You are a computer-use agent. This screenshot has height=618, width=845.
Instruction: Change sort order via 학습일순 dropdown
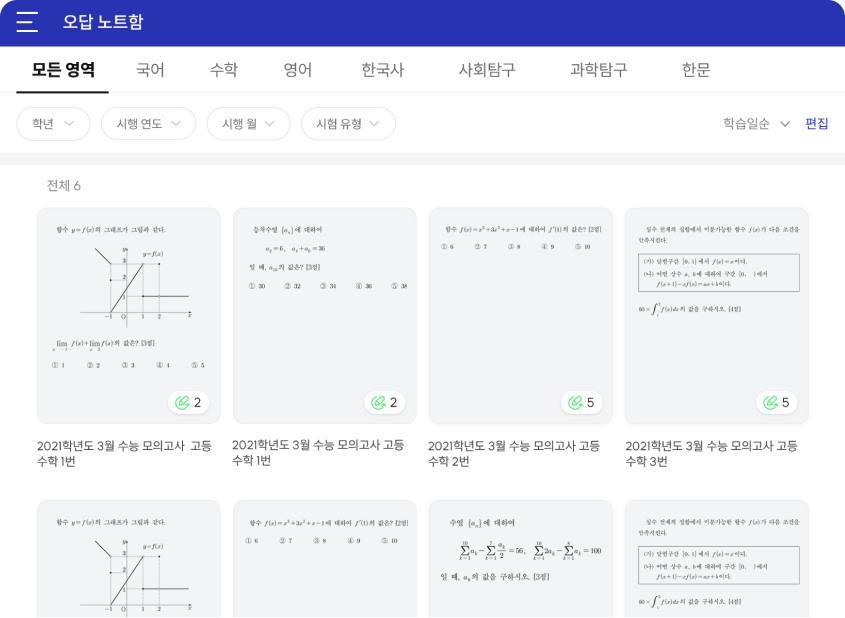pyautogui.click(x=757, y=124)
